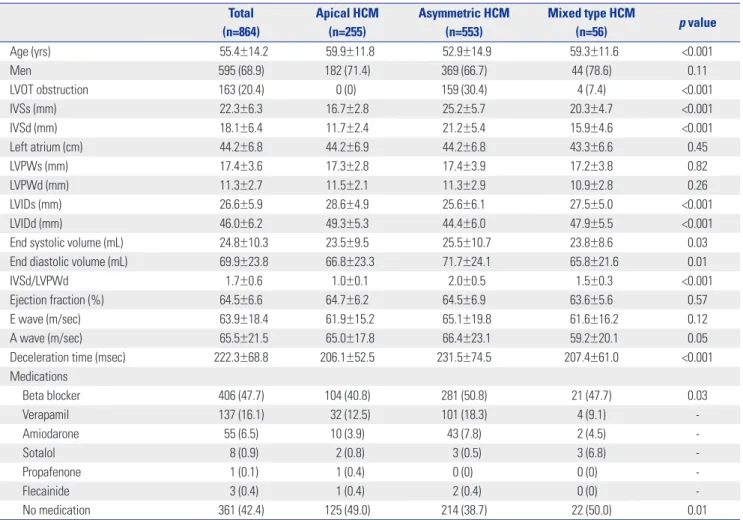
Task: Click the End diastolic total value 69.9±23.8
Action: pyautogui.click(x=244, y=262)
